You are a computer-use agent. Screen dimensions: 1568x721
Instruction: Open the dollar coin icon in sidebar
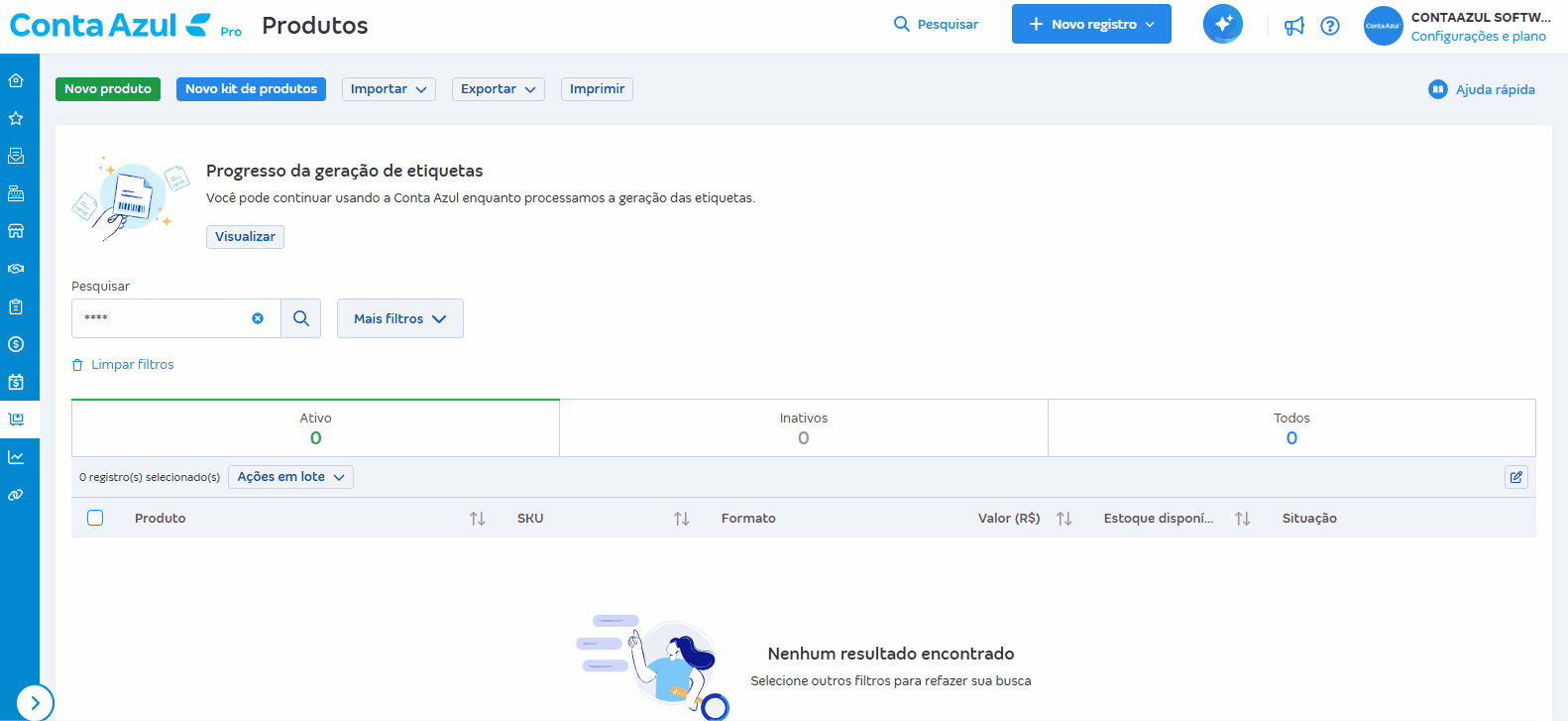[x=16, y=344]
